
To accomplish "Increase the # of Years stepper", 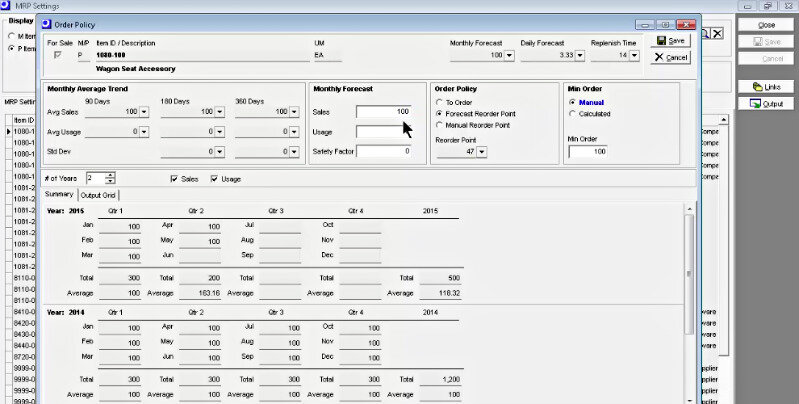I will 109,174.
